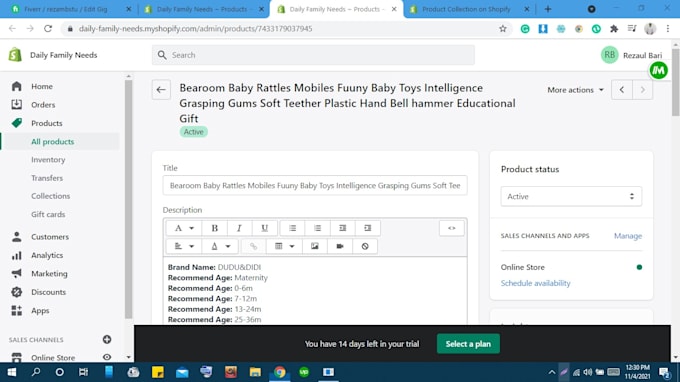Open the More actions dropdown
This screenshot has height=382, width=680.
pyautogui.click(x=575, y=90)
